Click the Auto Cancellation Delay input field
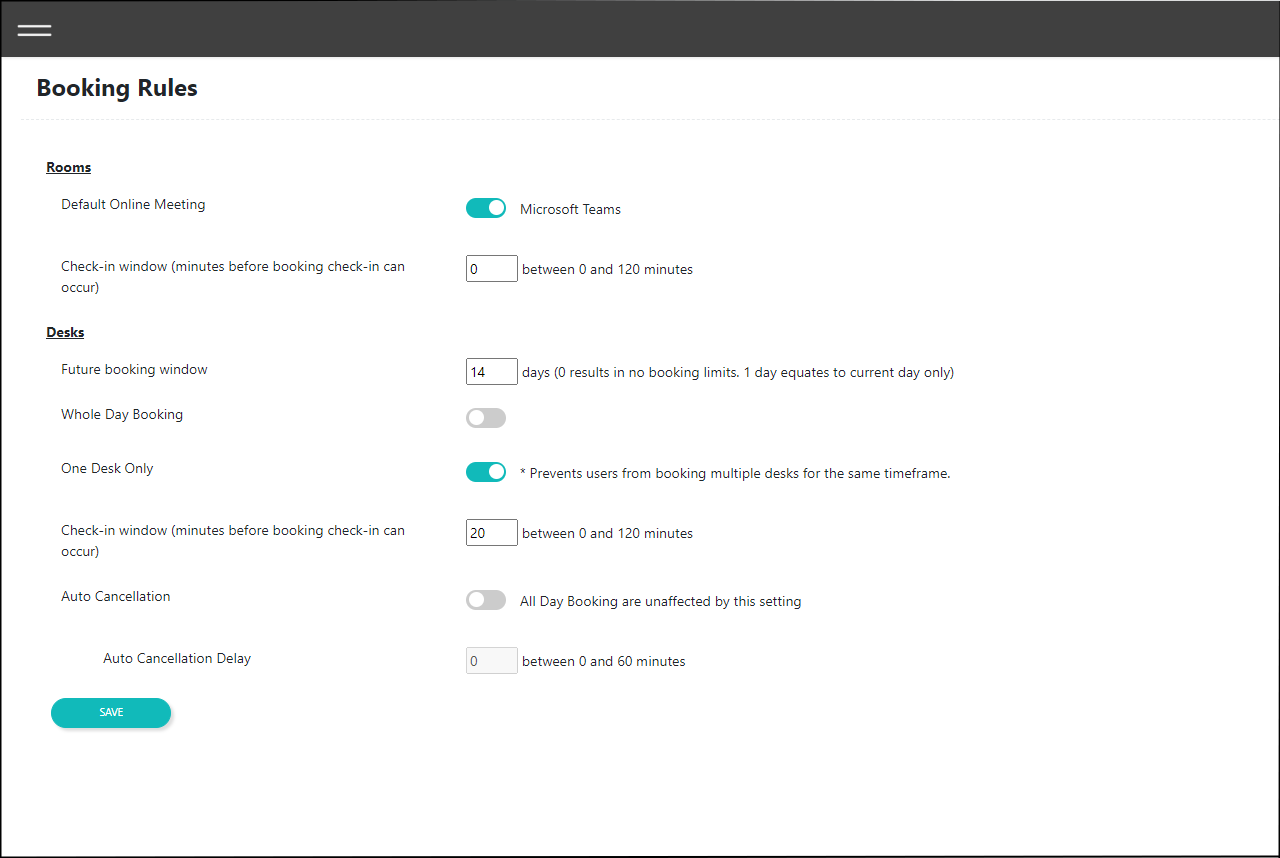The height and width of the screenshot is (858, 1280). (x=491, y=660)
